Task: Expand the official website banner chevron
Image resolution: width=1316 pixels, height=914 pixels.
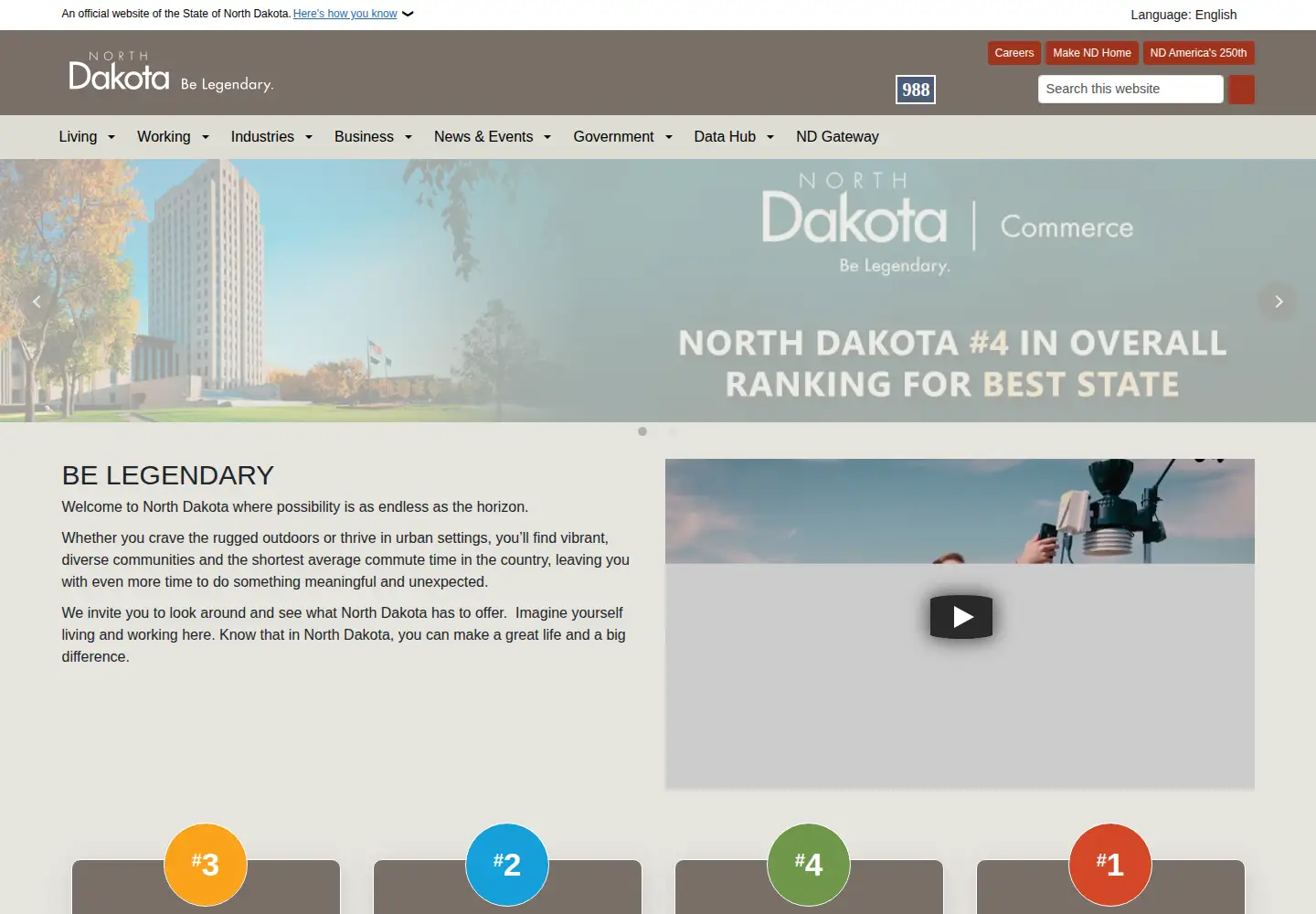Action: [408, 14]
